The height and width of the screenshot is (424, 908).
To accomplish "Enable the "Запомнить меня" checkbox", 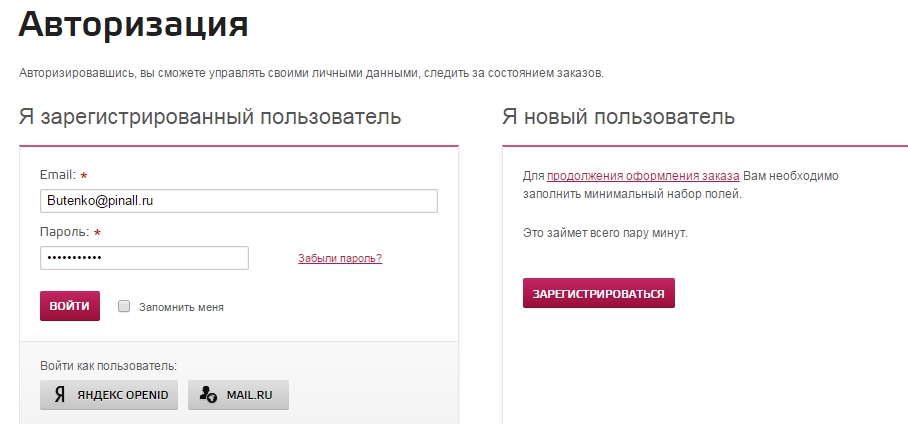I will pos(124,307).
